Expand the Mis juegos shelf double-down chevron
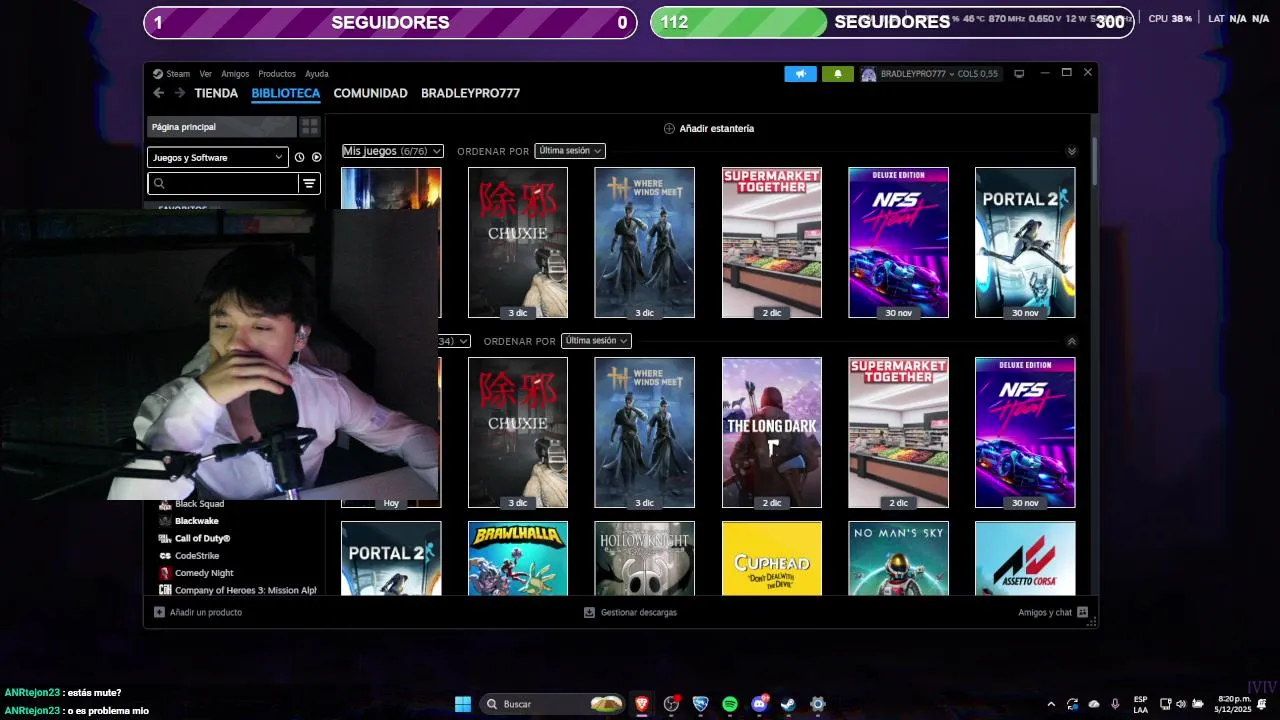The height and width of the screenshot is (720, 1280). [x=1071, y=151]
